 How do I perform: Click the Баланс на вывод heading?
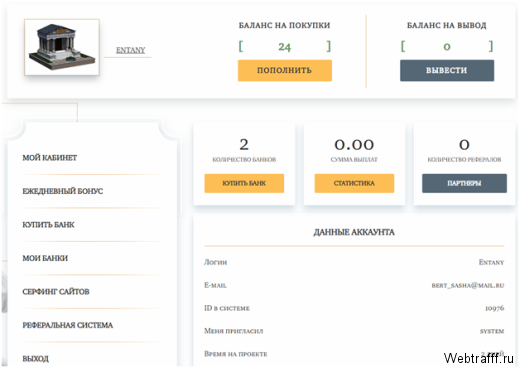[x=447, y=25]
